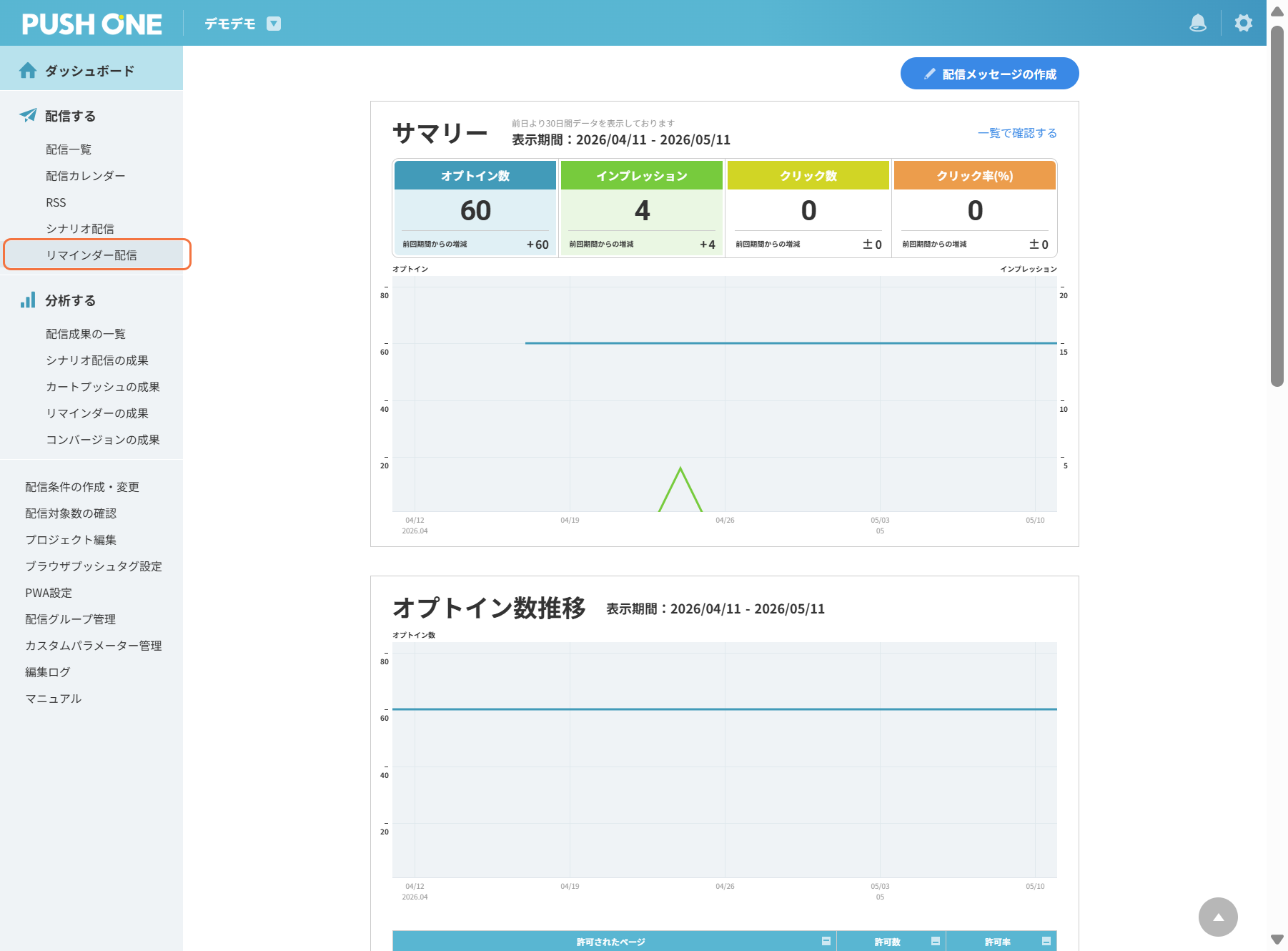Open コンバージョンの成果 link
1288x951 pixels.
(x=103, y=440)
